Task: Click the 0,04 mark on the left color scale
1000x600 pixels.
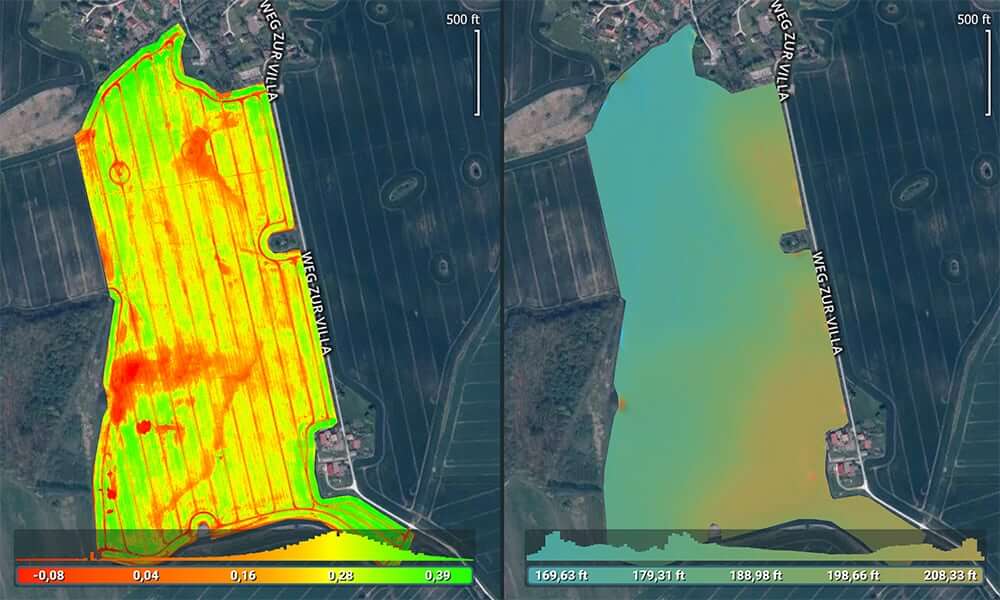Action: click(147, 576)
